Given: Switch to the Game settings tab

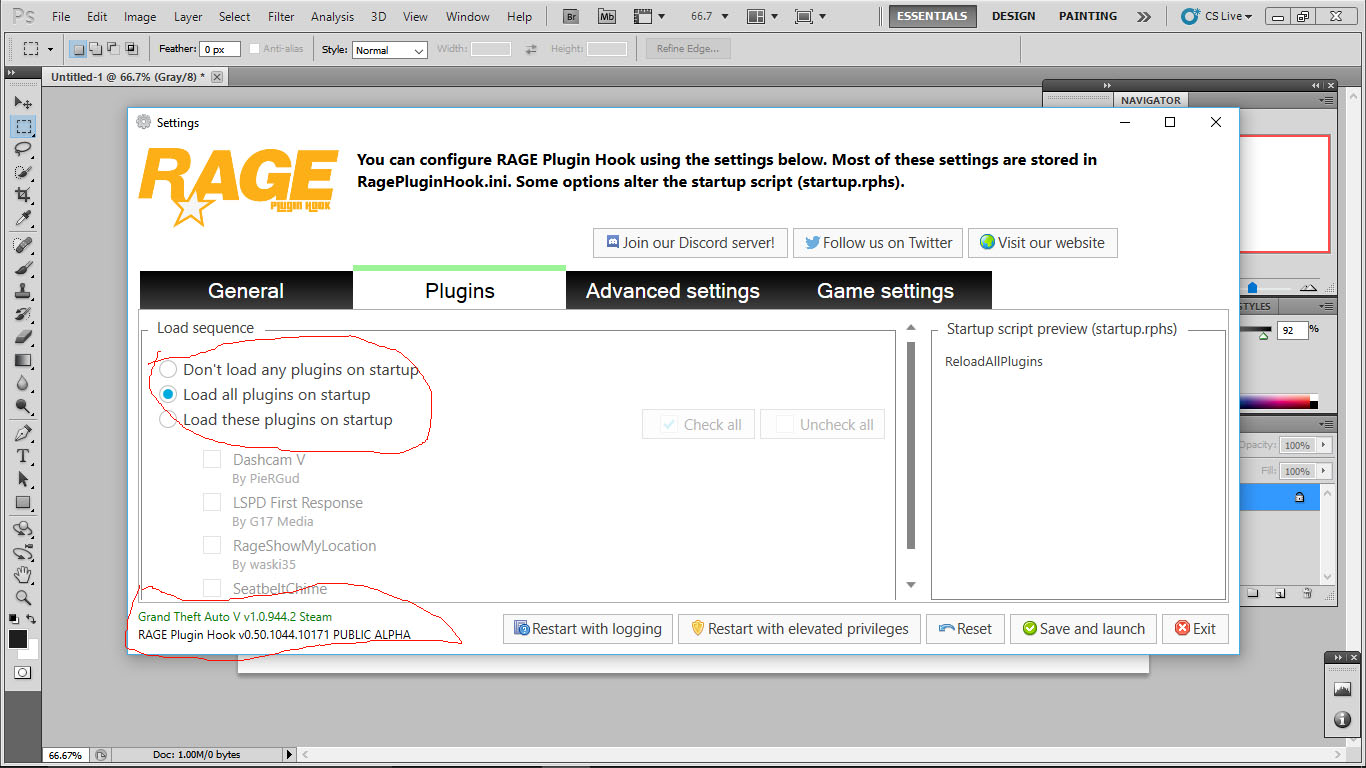Looking at the screenshot, I should (x=886, y=291).
